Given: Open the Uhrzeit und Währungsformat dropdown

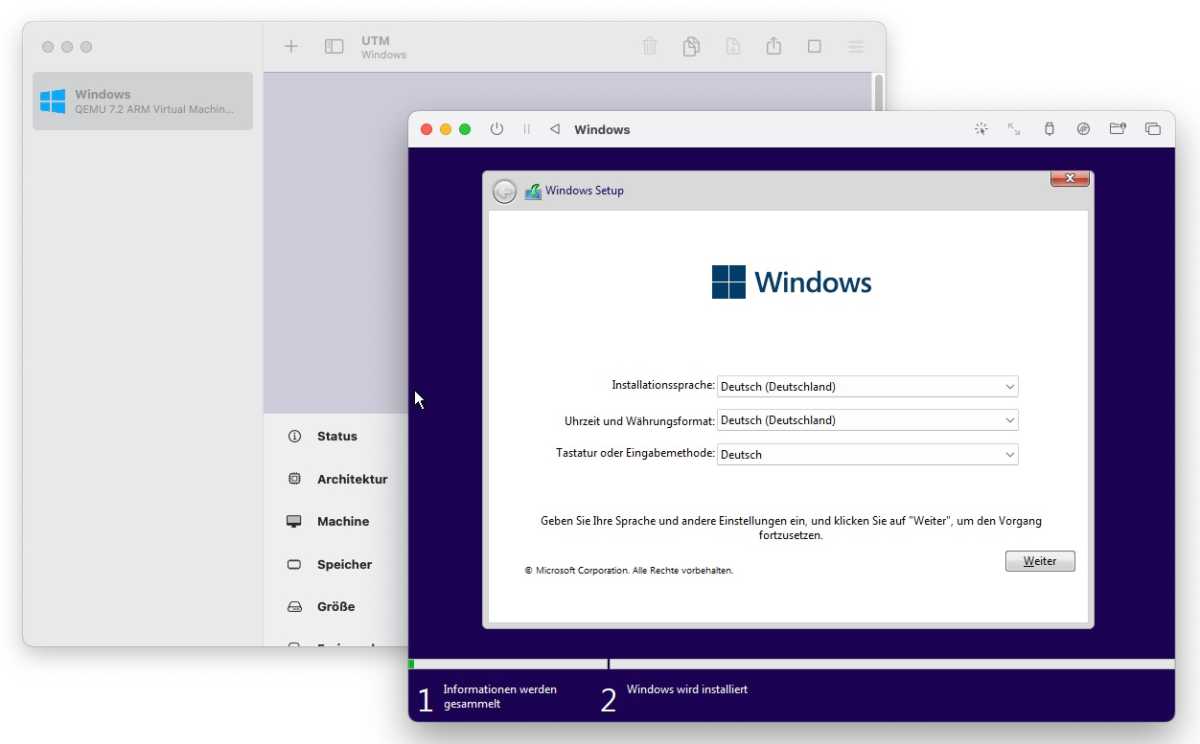Looking at the screenshot, I should [x=868, y=420].
